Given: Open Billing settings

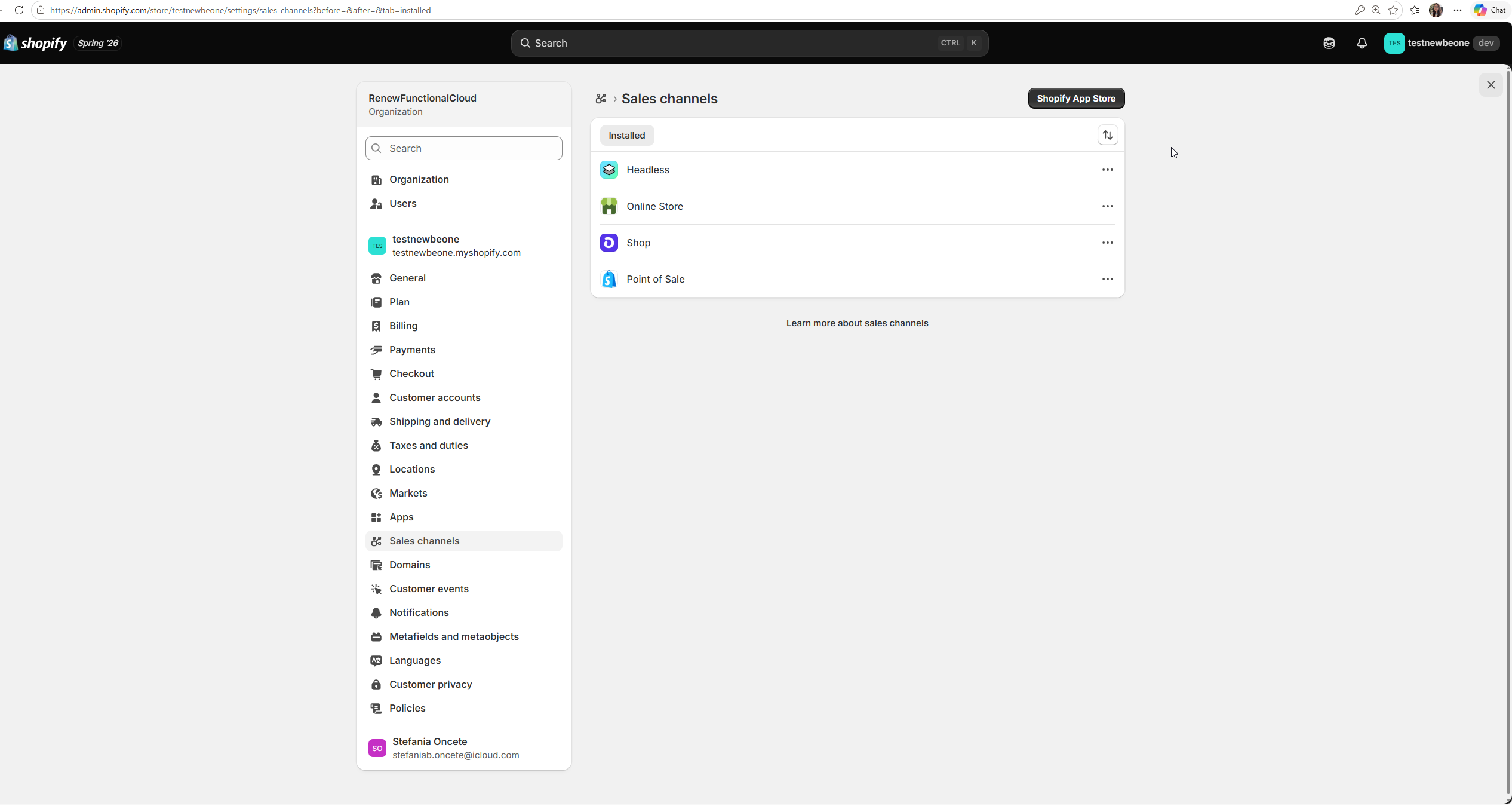Looking at the screenshot, I should [x=463, y=326].
